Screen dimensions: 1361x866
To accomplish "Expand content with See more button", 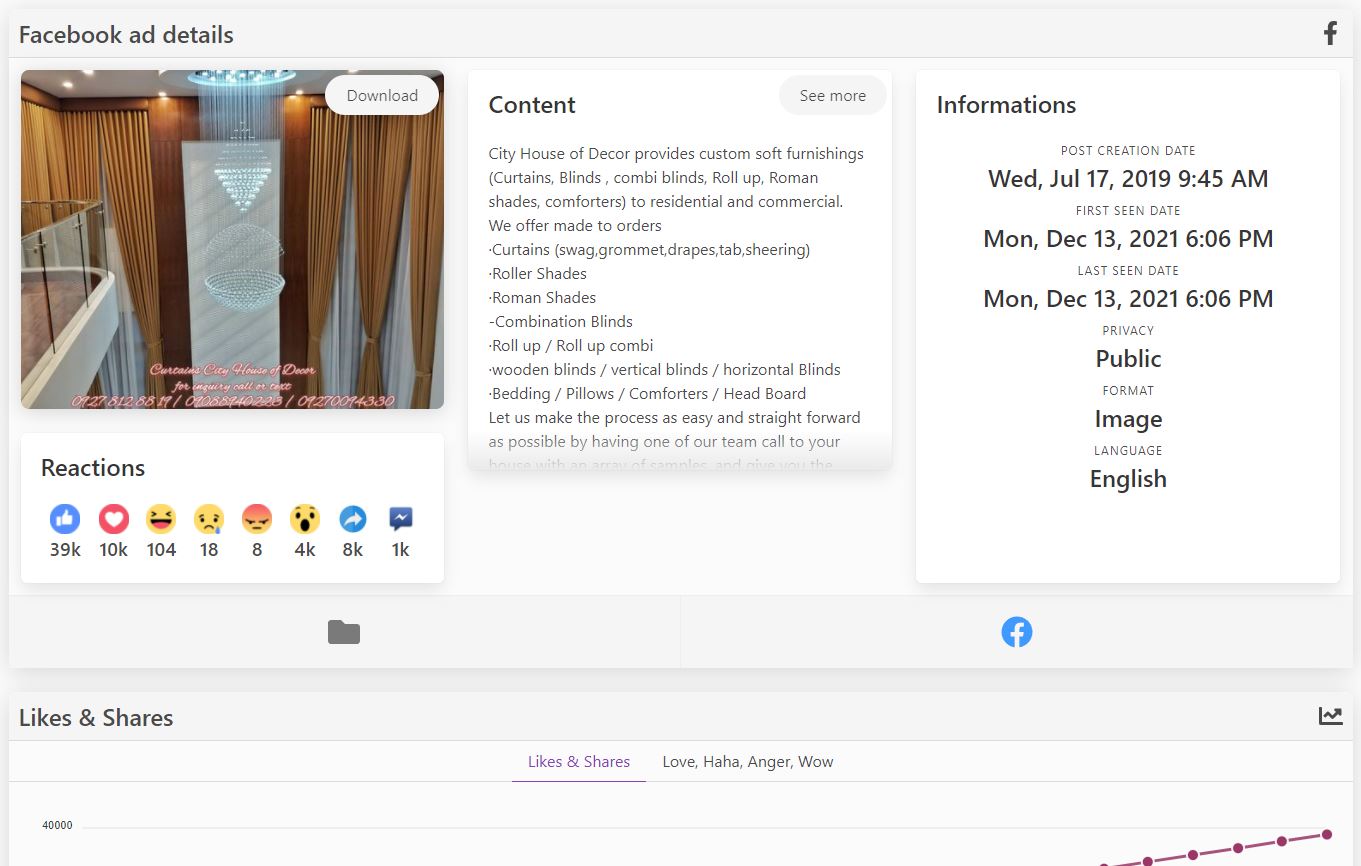I will point(832,96).
